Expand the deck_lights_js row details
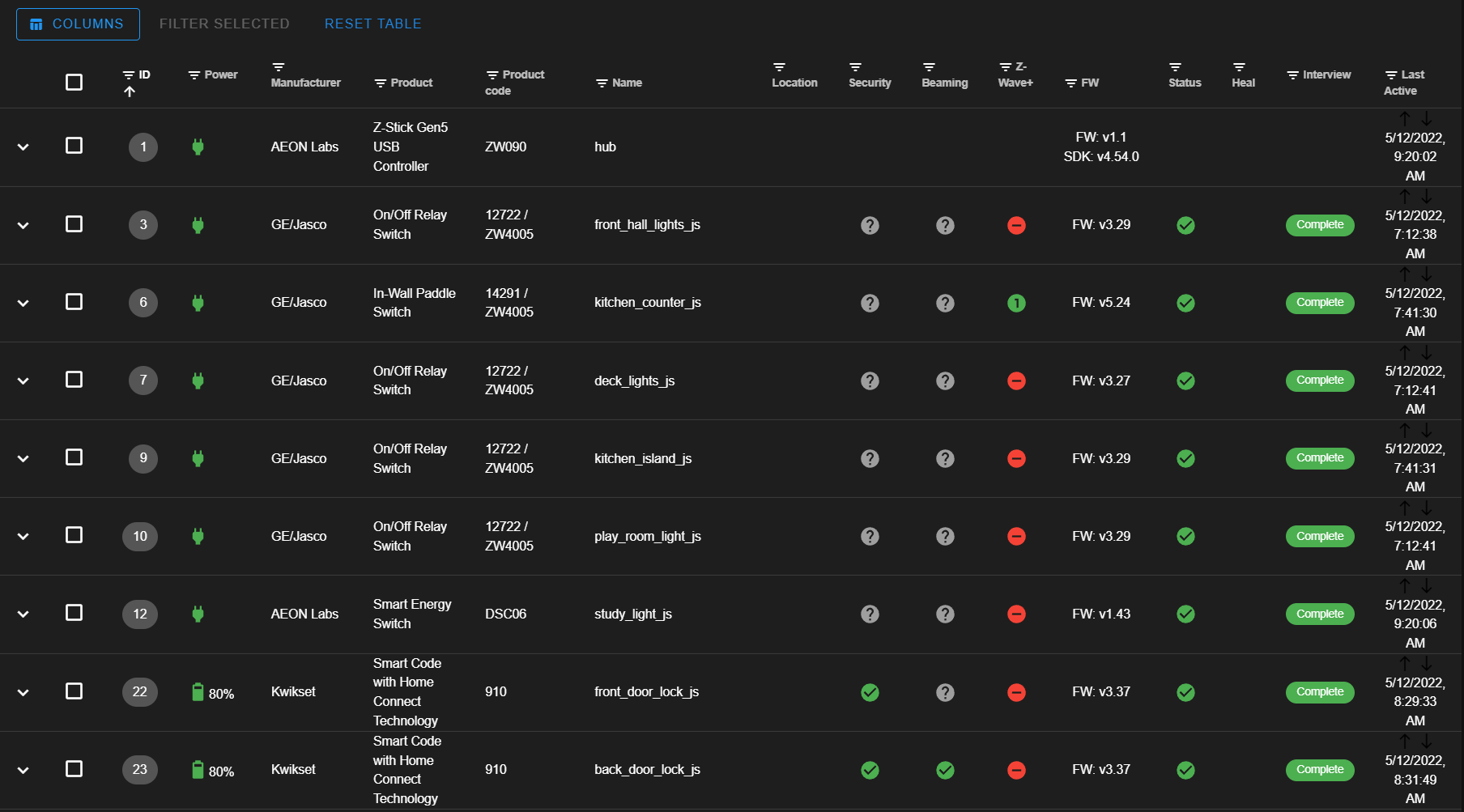The image size is (1464, 812). (23, 380)
